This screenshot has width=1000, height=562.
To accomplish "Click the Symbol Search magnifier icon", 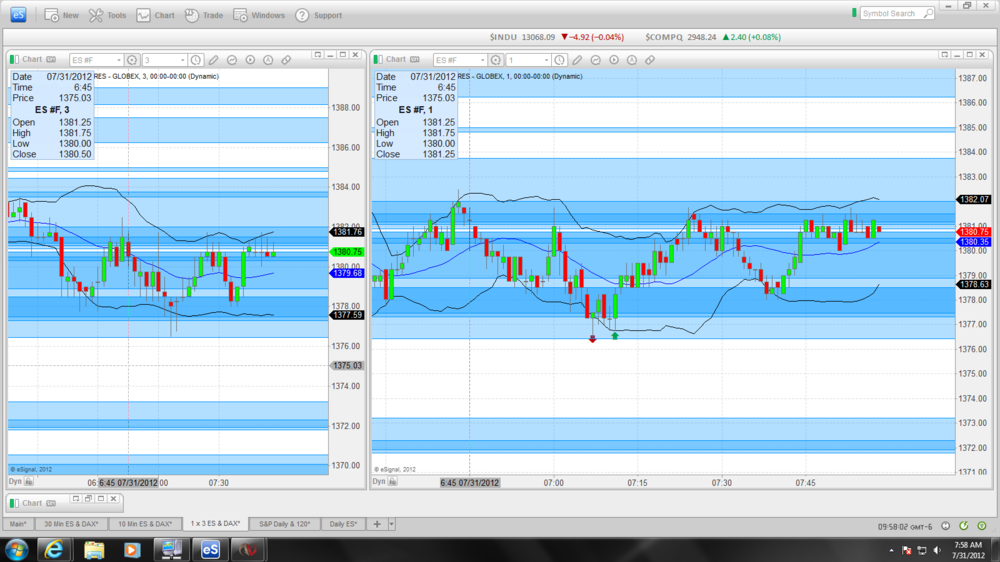I will [929, 13].
